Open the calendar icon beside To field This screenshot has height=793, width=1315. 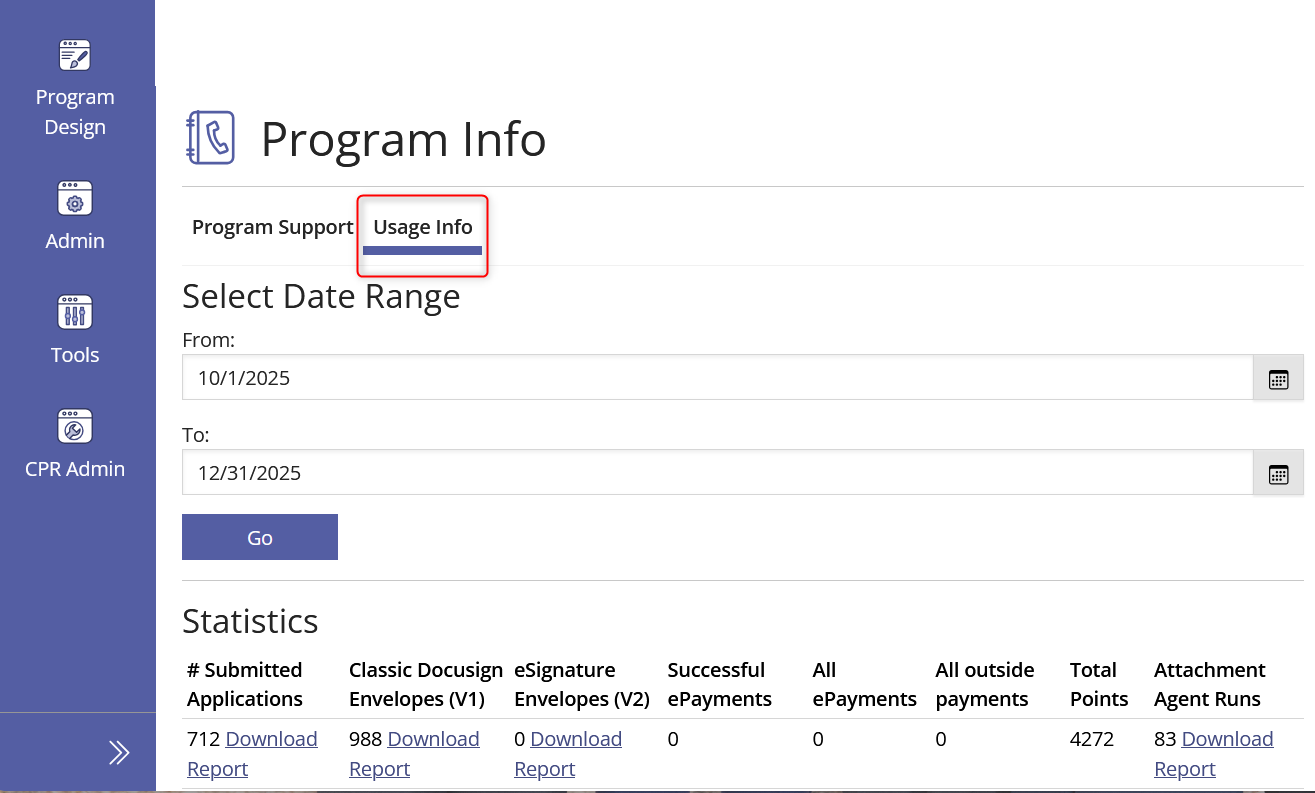point(1278,473)
